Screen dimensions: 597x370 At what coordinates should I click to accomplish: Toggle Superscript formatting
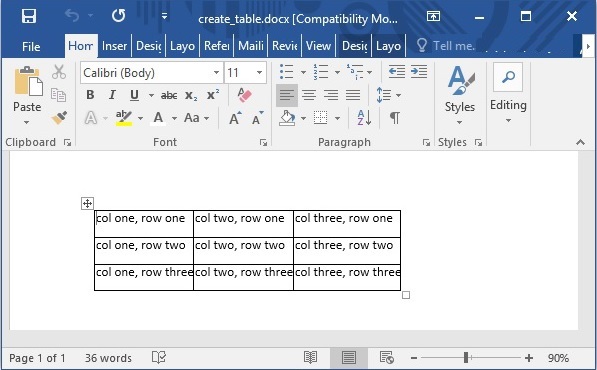pos(213,95)
